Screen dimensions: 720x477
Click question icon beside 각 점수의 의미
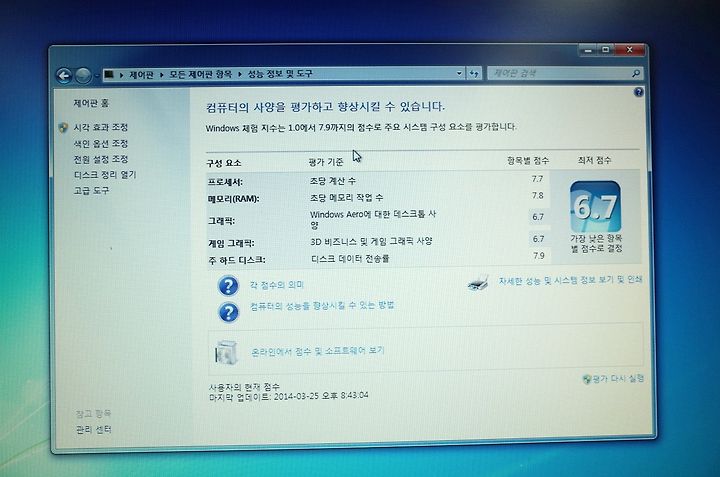pos(228,286)
